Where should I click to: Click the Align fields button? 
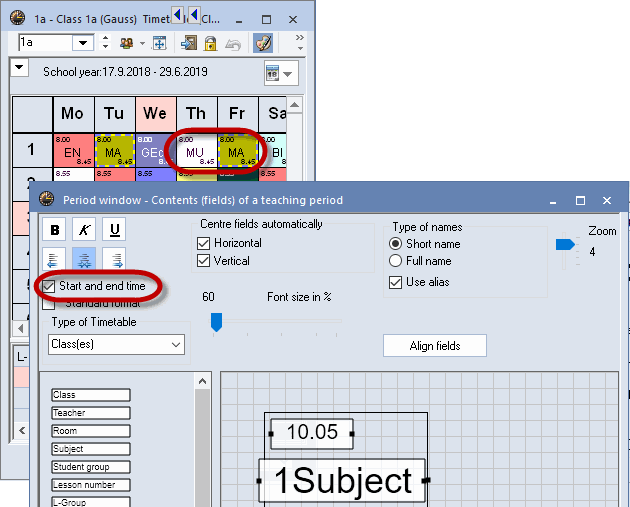[435, 345]
